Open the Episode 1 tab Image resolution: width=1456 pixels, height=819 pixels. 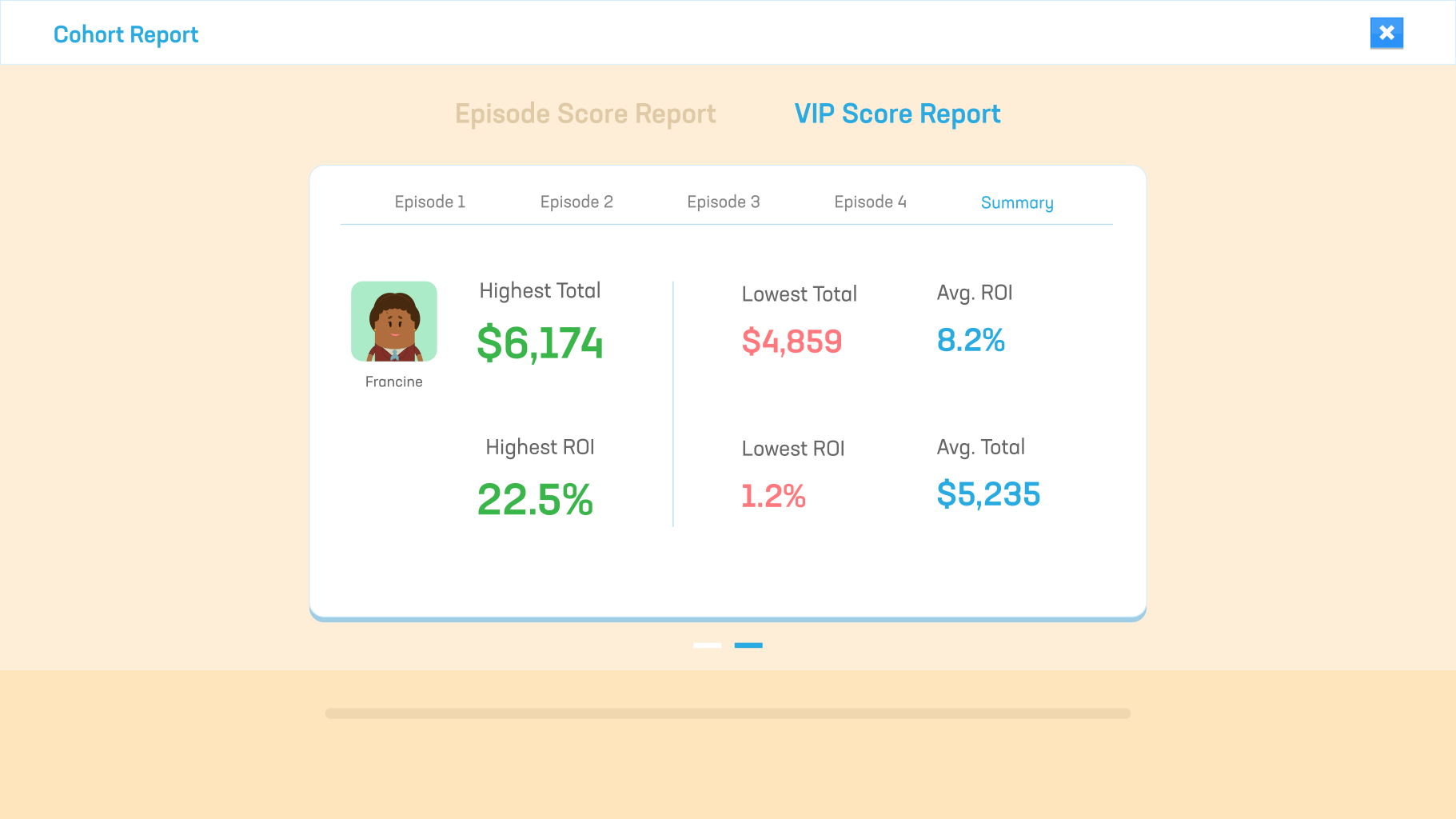(429, 202)
